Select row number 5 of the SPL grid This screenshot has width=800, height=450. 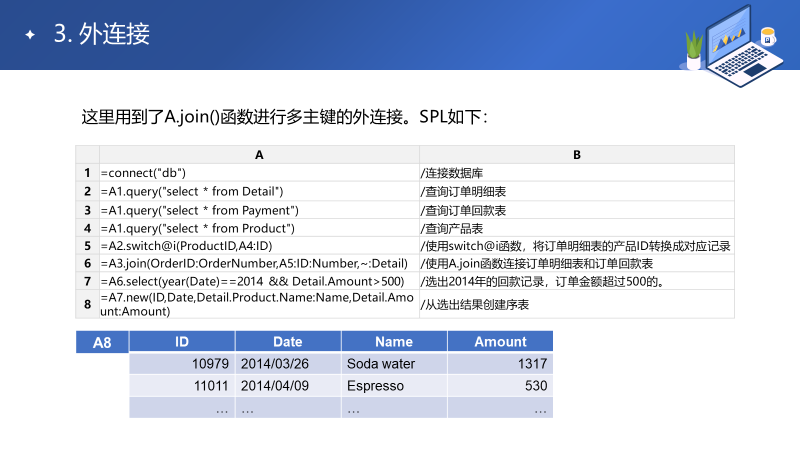(x=87, y=245)
